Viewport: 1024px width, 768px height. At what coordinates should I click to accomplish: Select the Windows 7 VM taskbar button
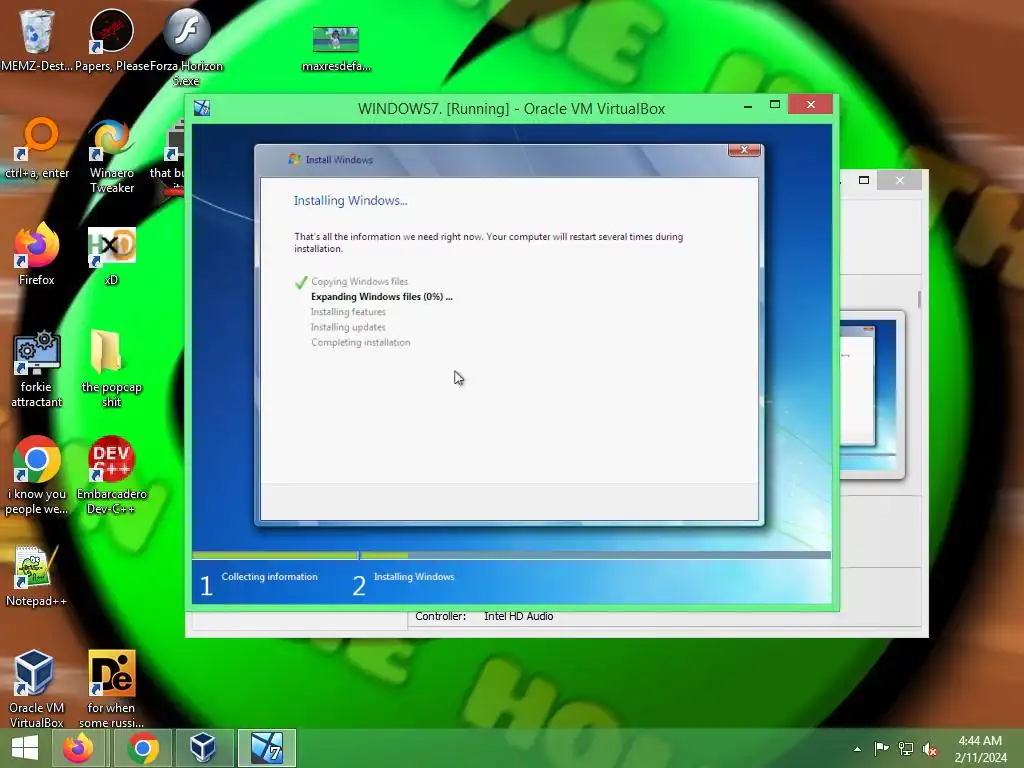pyautogui.click(x=266, y=748)
